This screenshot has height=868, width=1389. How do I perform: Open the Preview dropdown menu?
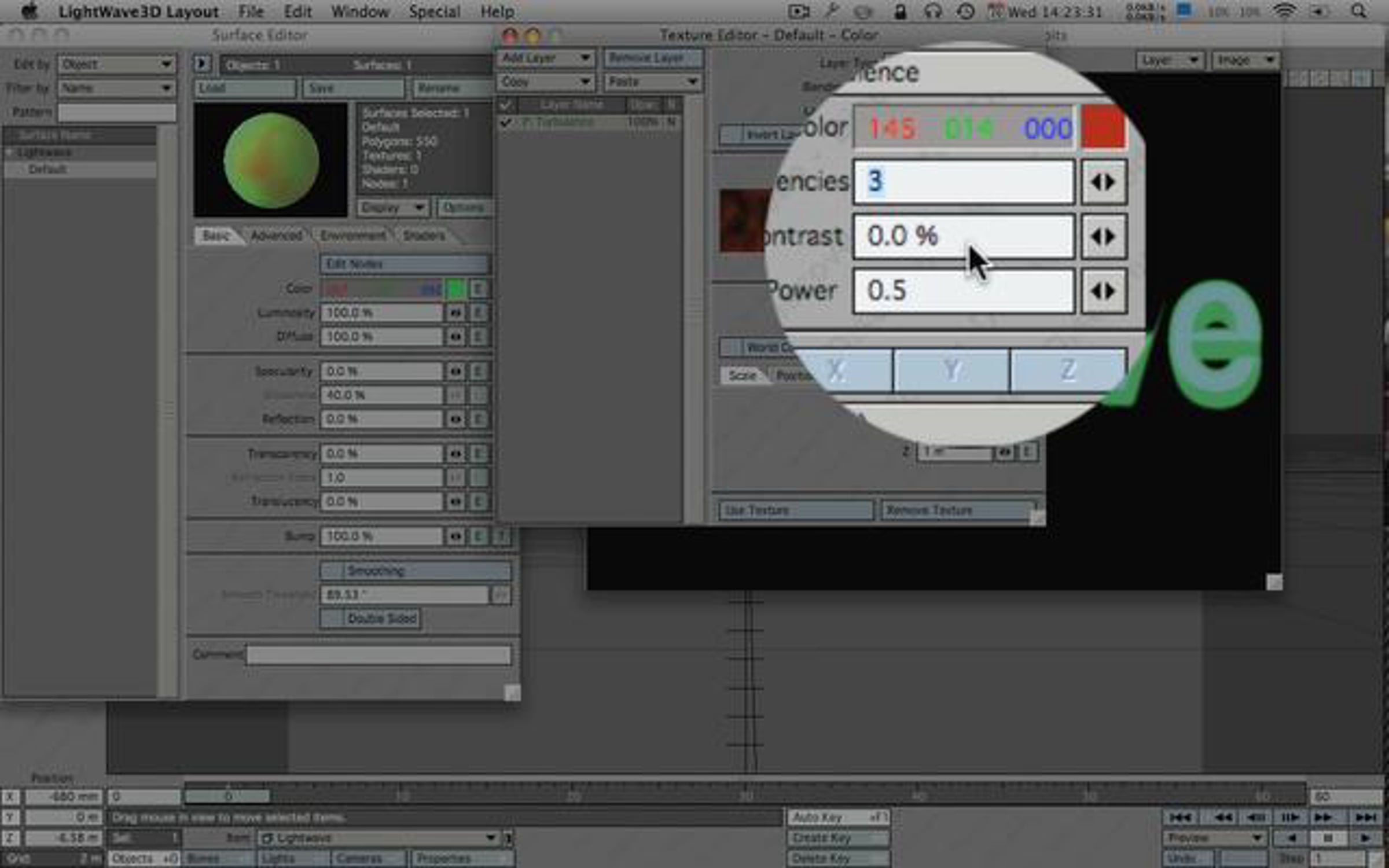click(x=1214, y=838)
